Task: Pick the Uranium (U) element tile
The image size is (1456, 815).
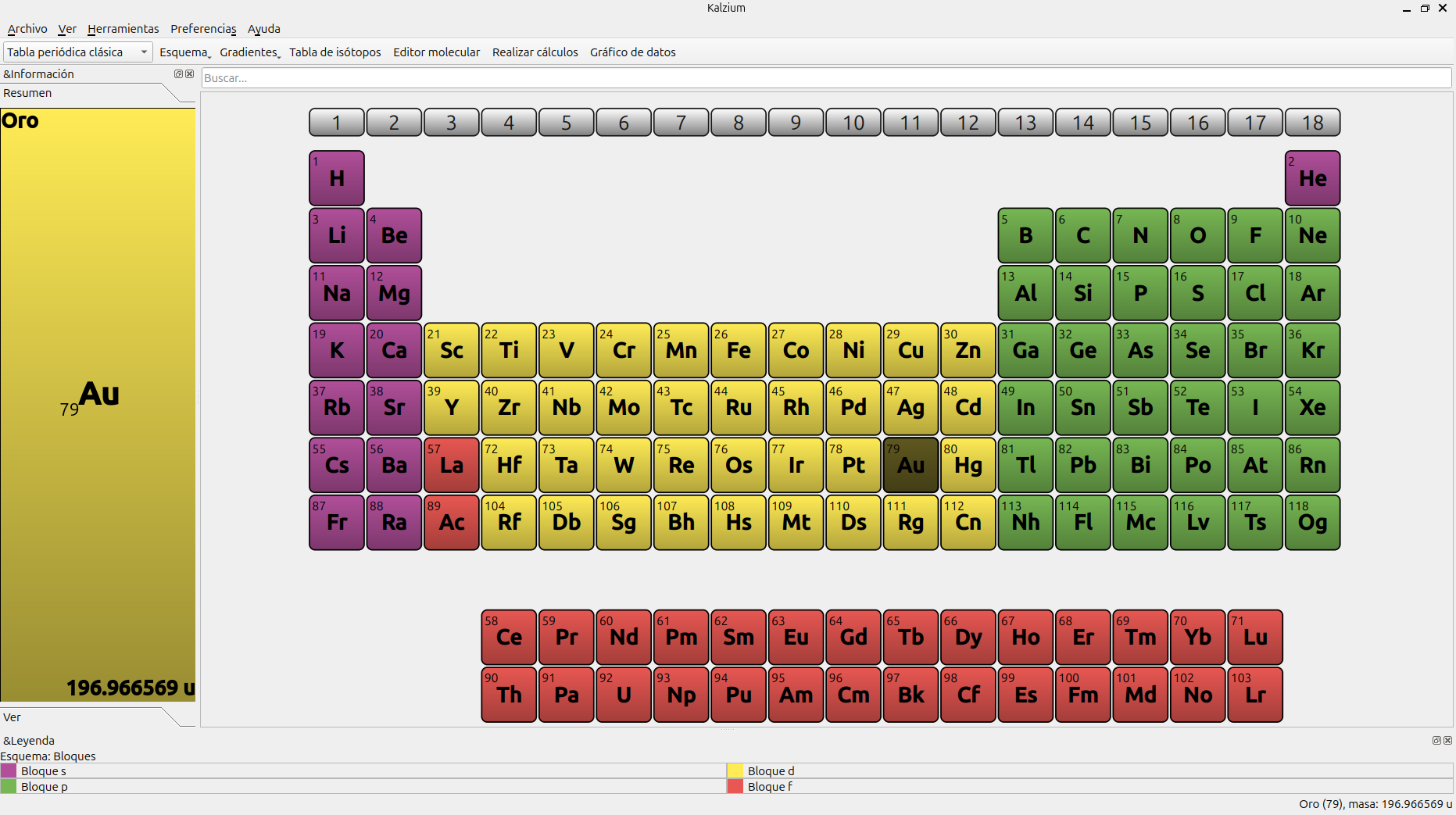Action: coord(624,695)
